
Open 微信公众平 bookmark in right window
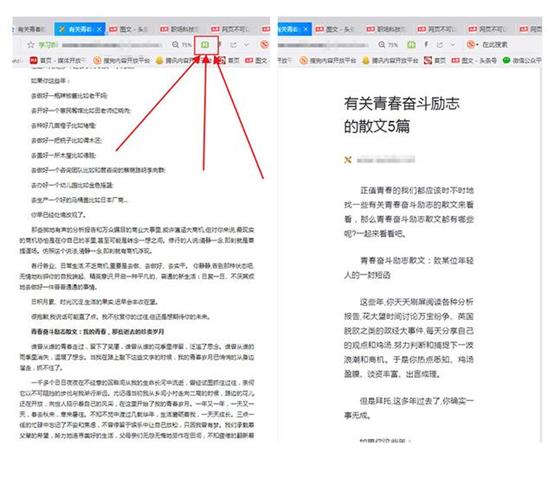(x=522, y=60)
